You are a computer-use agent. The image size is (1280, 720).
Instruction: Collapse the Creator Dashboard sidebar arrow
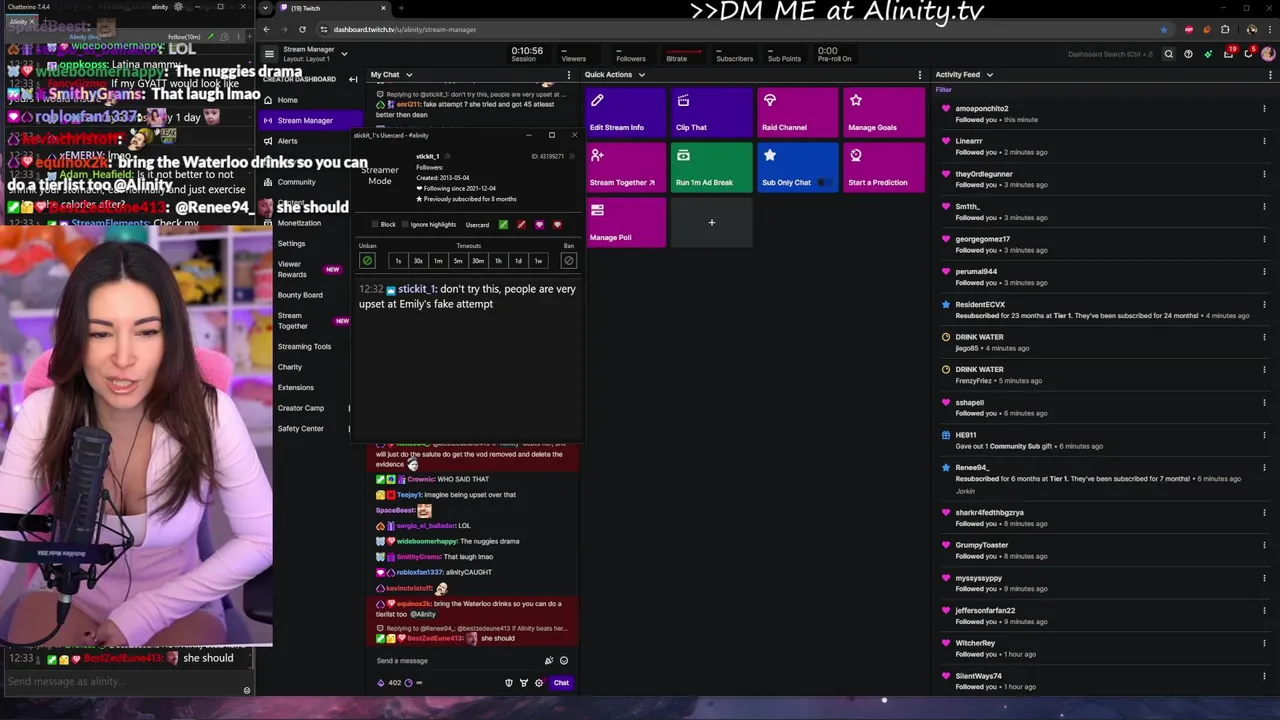[x=353, y=79]
